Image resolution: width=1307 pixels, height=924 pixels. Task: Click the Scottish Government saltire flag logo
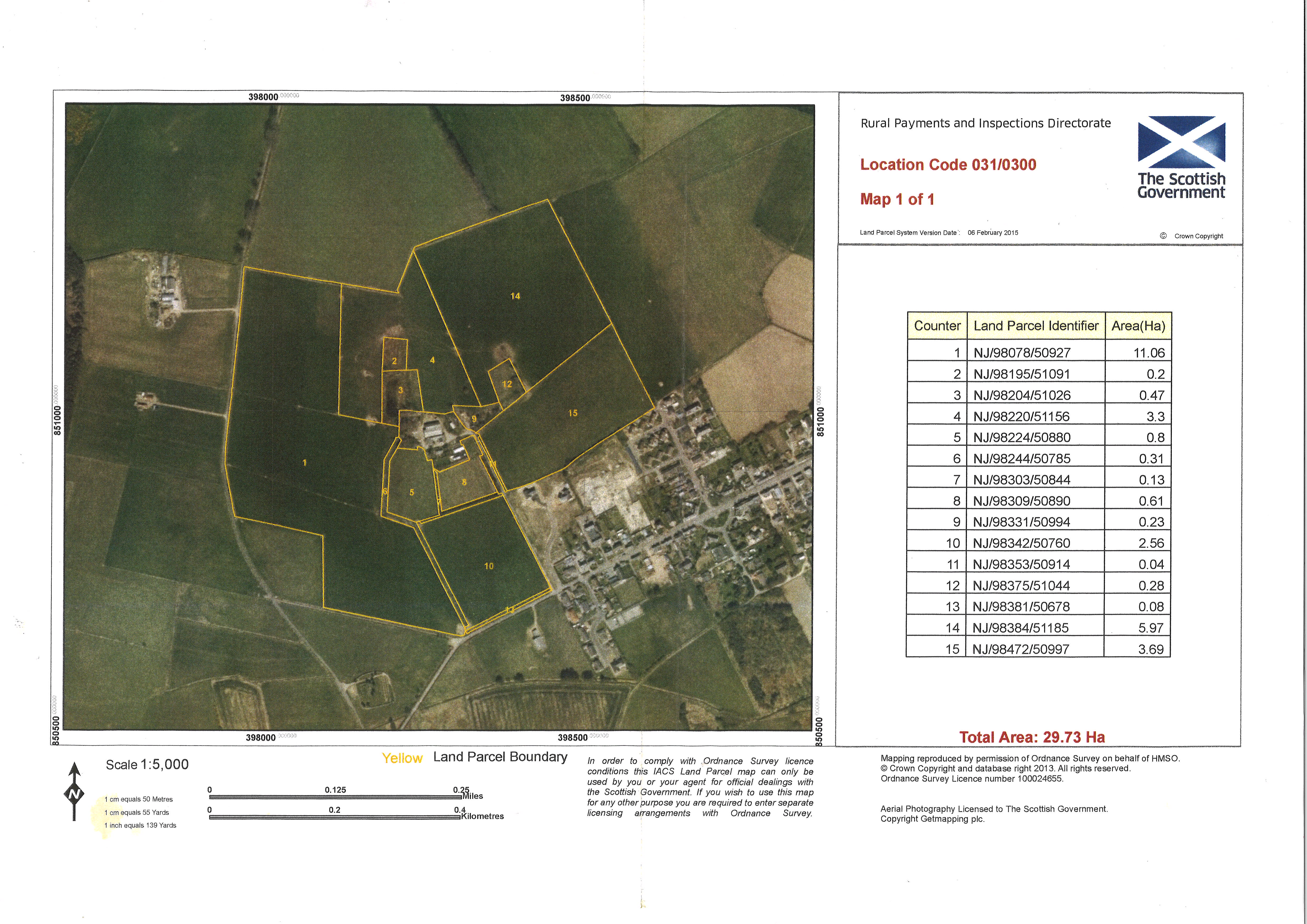pyautogui.click(x=1181, y=142)
